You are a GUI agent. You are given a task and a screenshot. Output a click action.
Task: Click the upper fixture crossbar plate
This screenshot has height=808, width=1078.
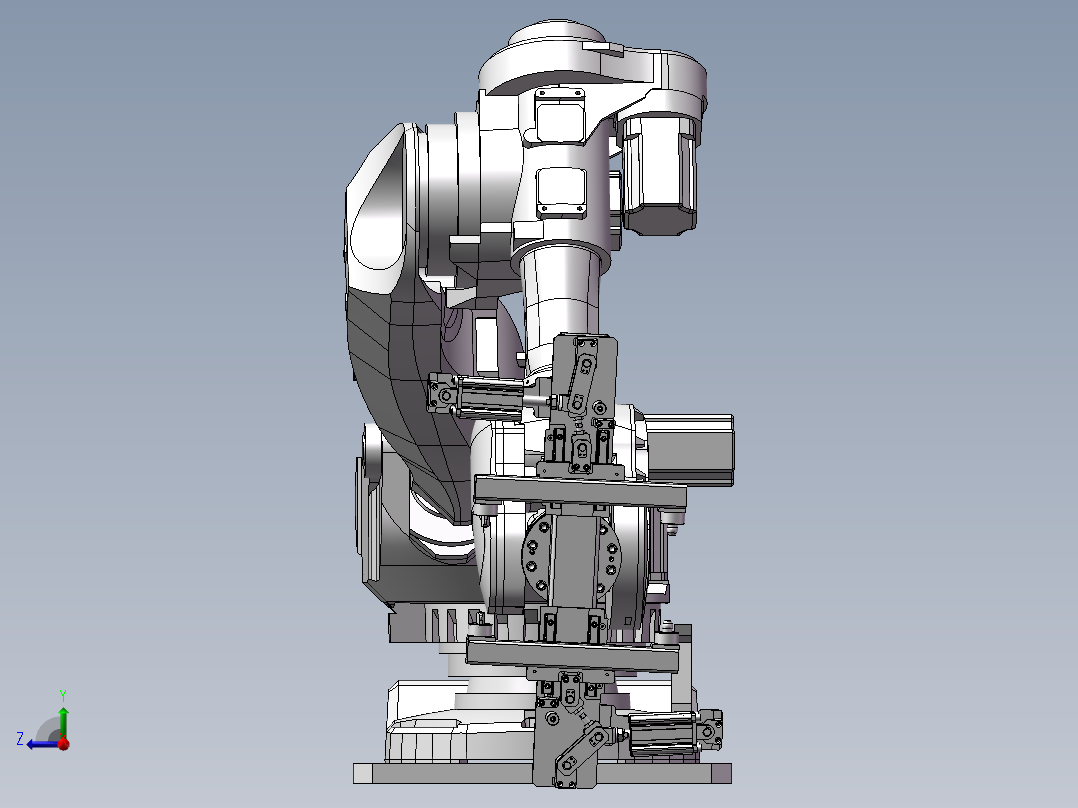pos(580,487)
